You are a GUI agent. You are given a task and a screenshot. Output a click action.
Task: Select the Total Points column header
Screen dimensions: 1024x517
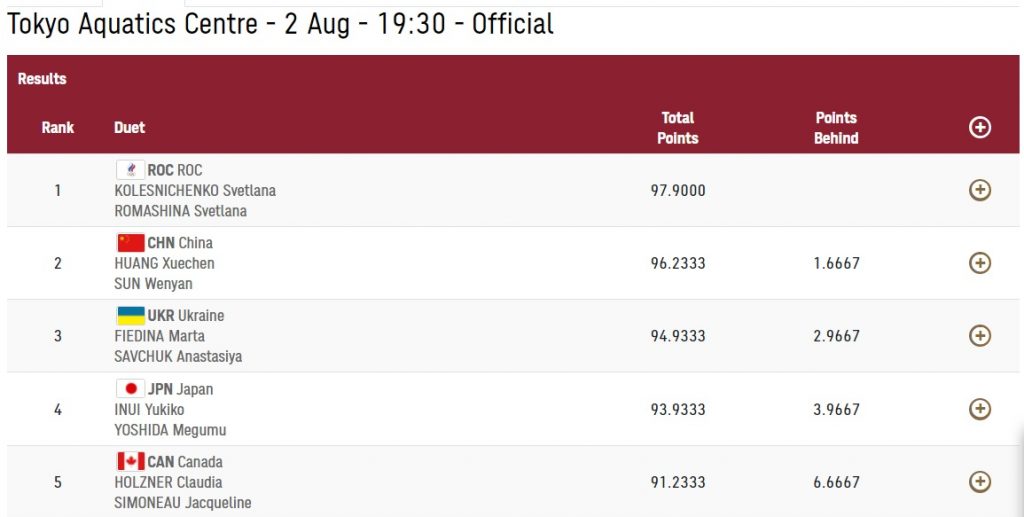click(x=677, y=128)
